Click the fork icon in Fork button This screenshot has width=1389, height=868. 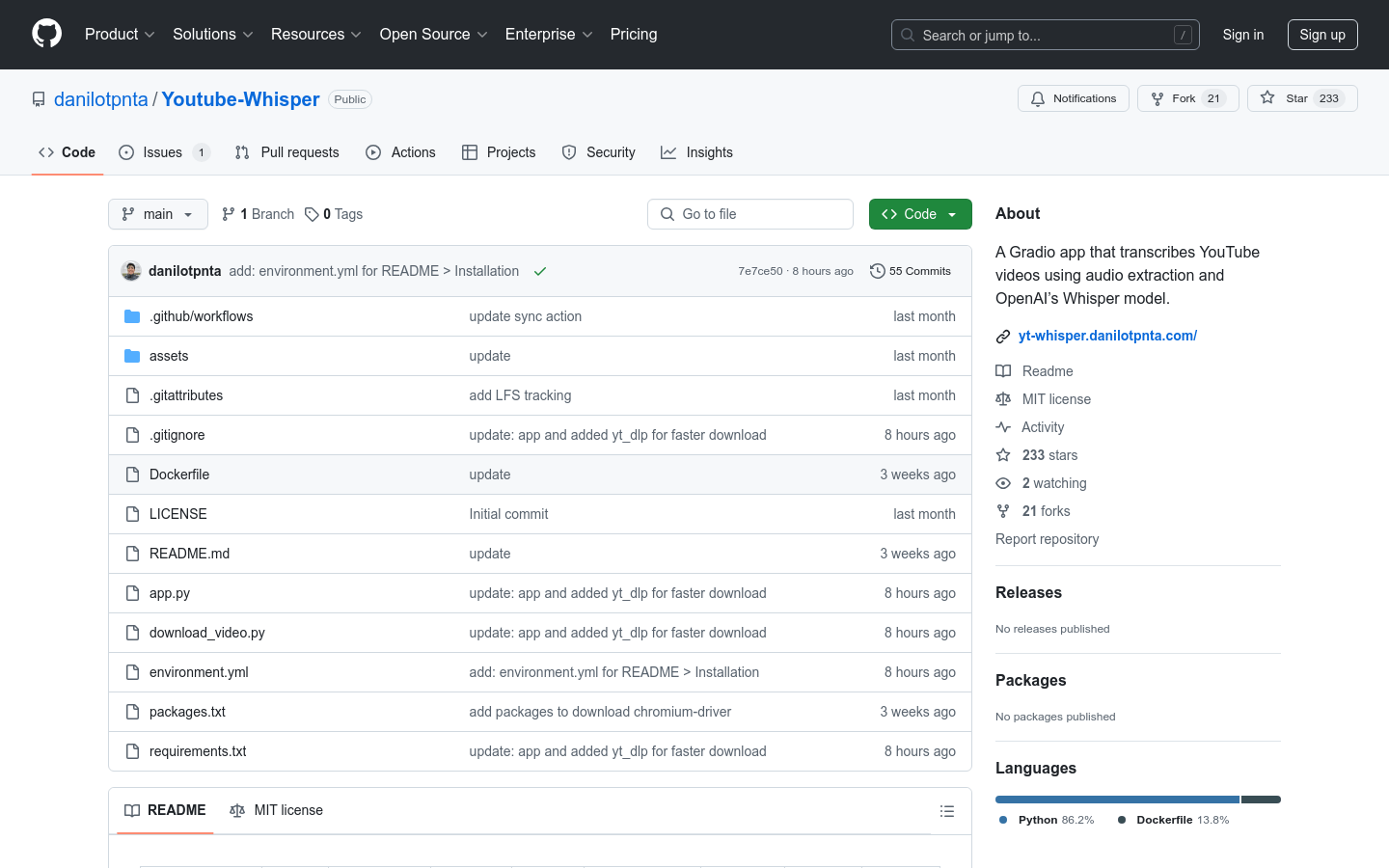pyautogui.click(x=1157, y=99)
